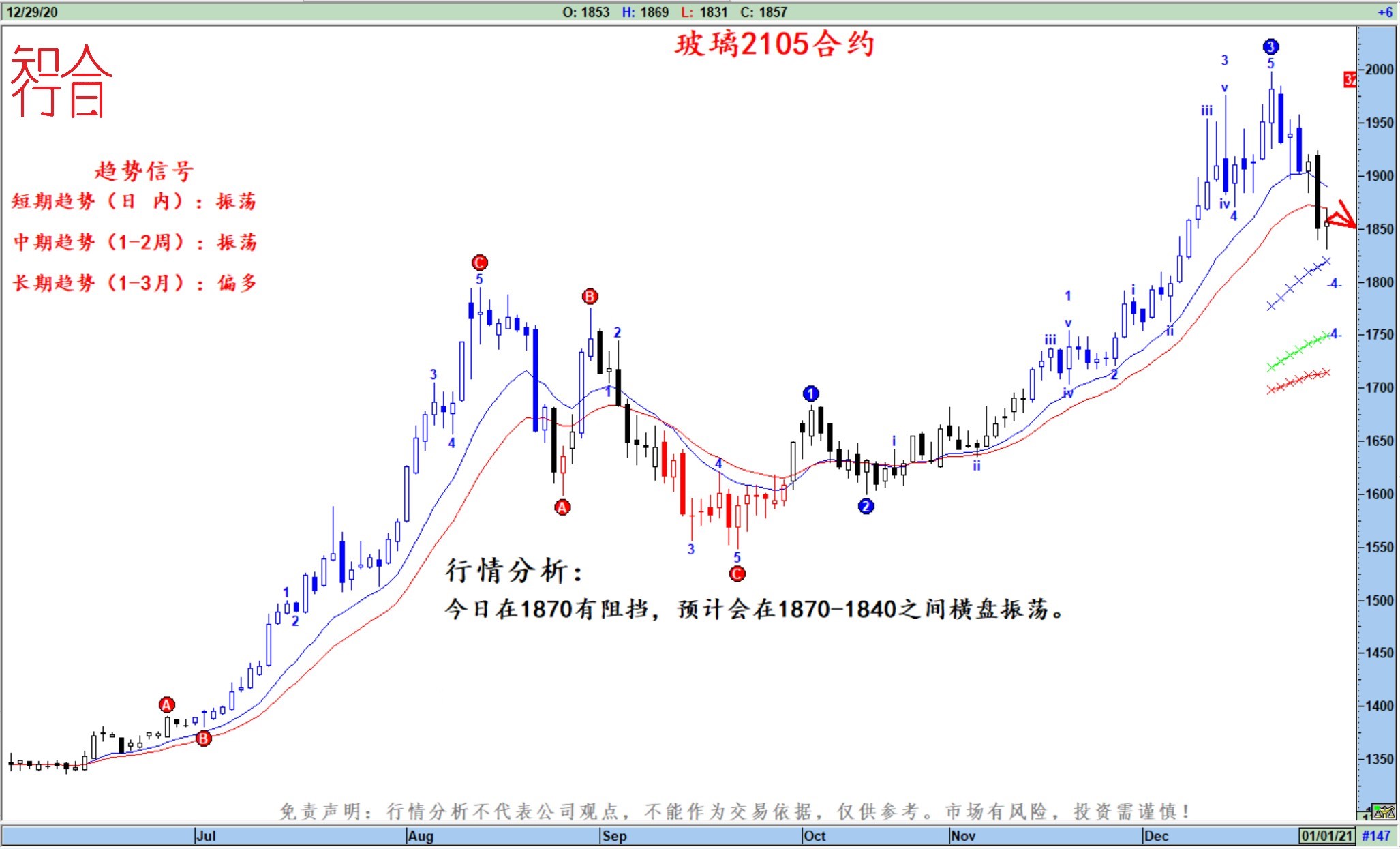The image size is (1400, 849).
Task: Click the 01/01/21 date box
Action: (1326, 835)
